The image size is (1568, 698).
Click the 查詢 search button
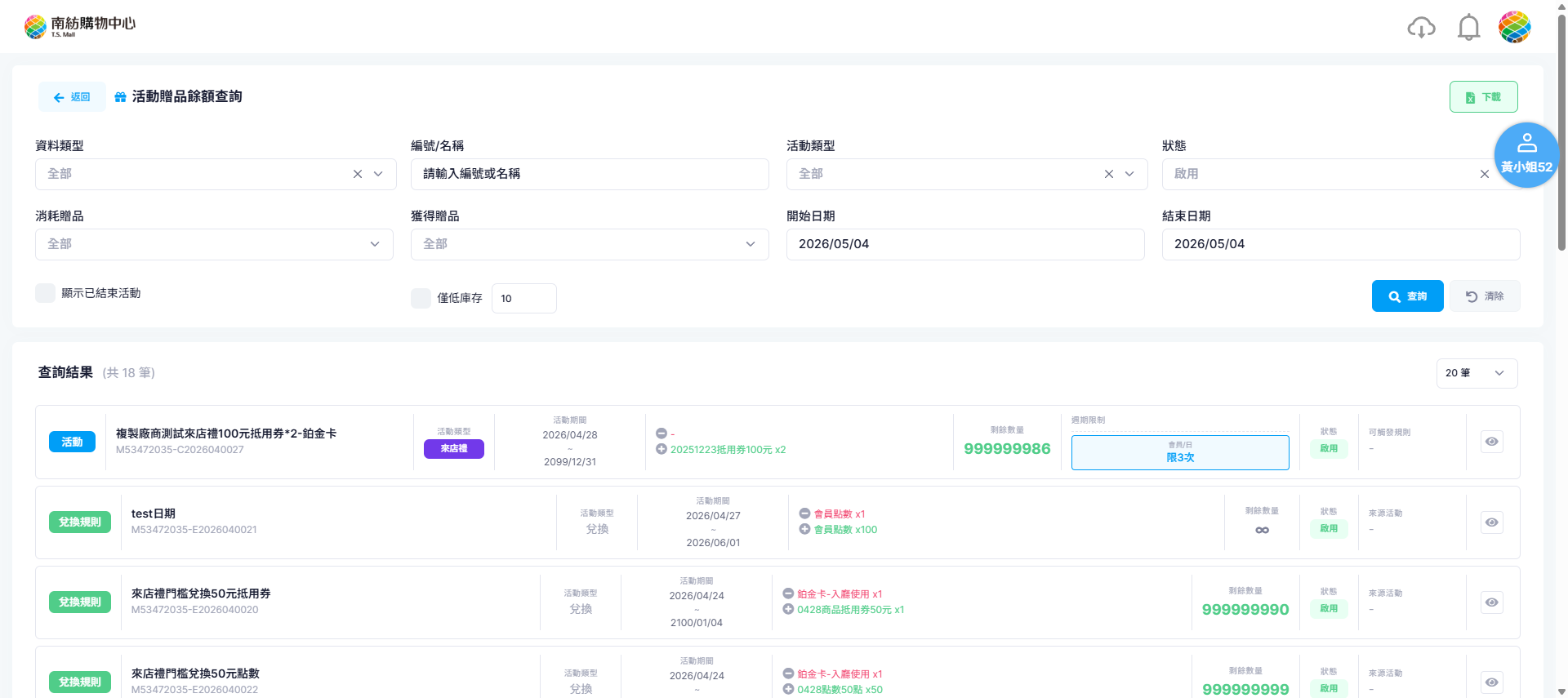coord(1407,296)
